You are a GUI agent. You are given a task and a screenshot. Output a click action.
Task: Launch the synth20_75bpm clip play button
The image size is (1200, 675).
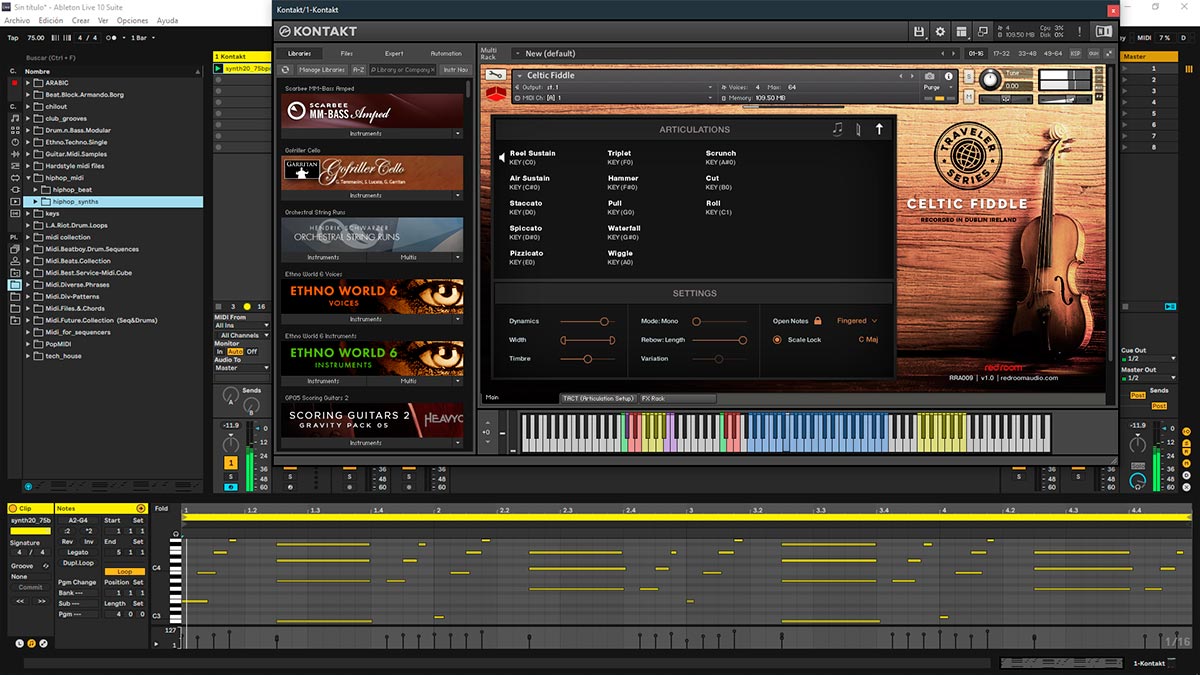[x=220, y=69]
